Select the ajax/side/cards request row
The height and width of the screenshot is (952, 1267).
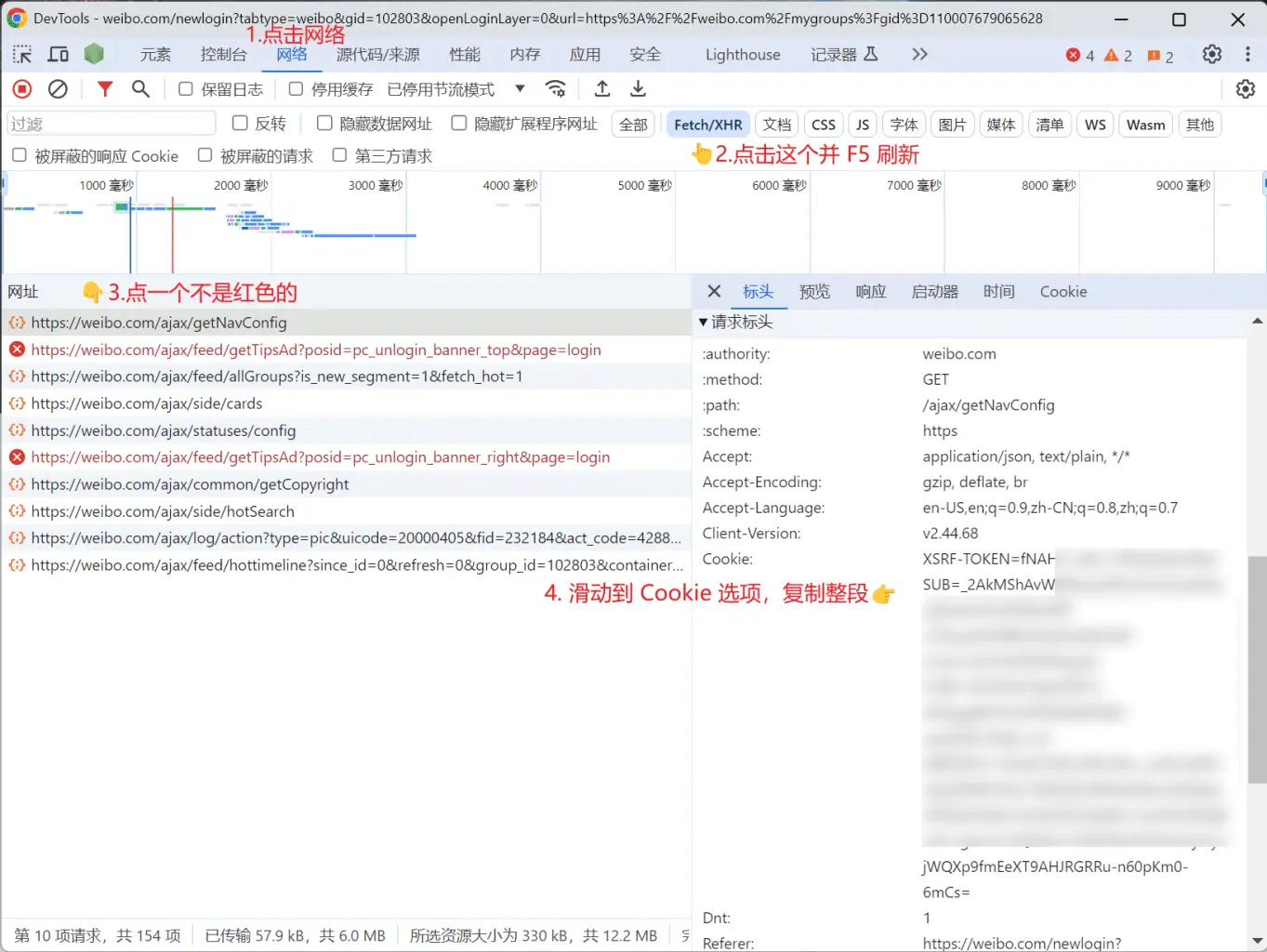[x=346, y=403]
